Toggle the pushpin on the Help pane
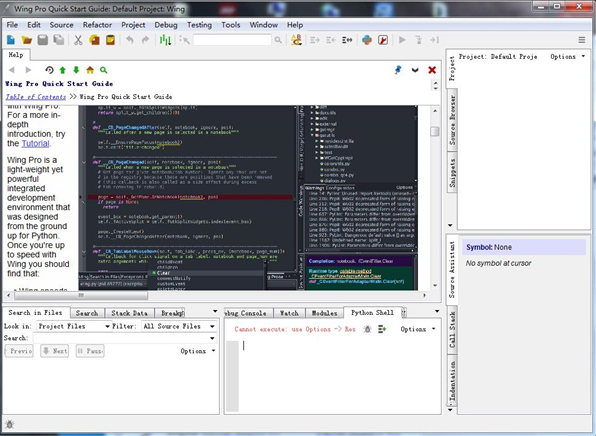596x436 pixels. tap(398, 70)
